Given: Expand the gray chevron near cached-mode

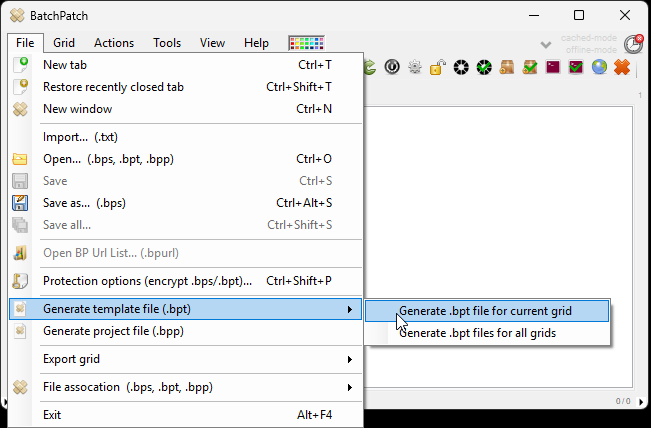Looking at the screenshot, I should pyautogui.click(x=546, y=44).
